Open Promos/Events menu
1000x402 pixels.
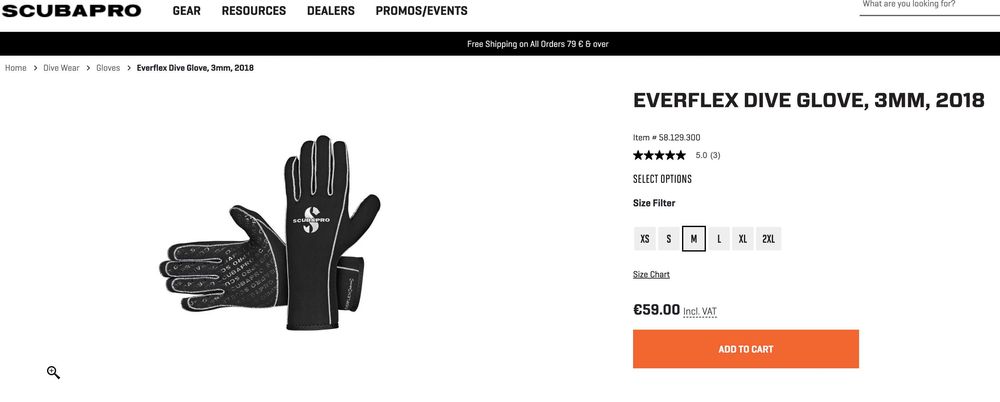(x=421, y=11)
